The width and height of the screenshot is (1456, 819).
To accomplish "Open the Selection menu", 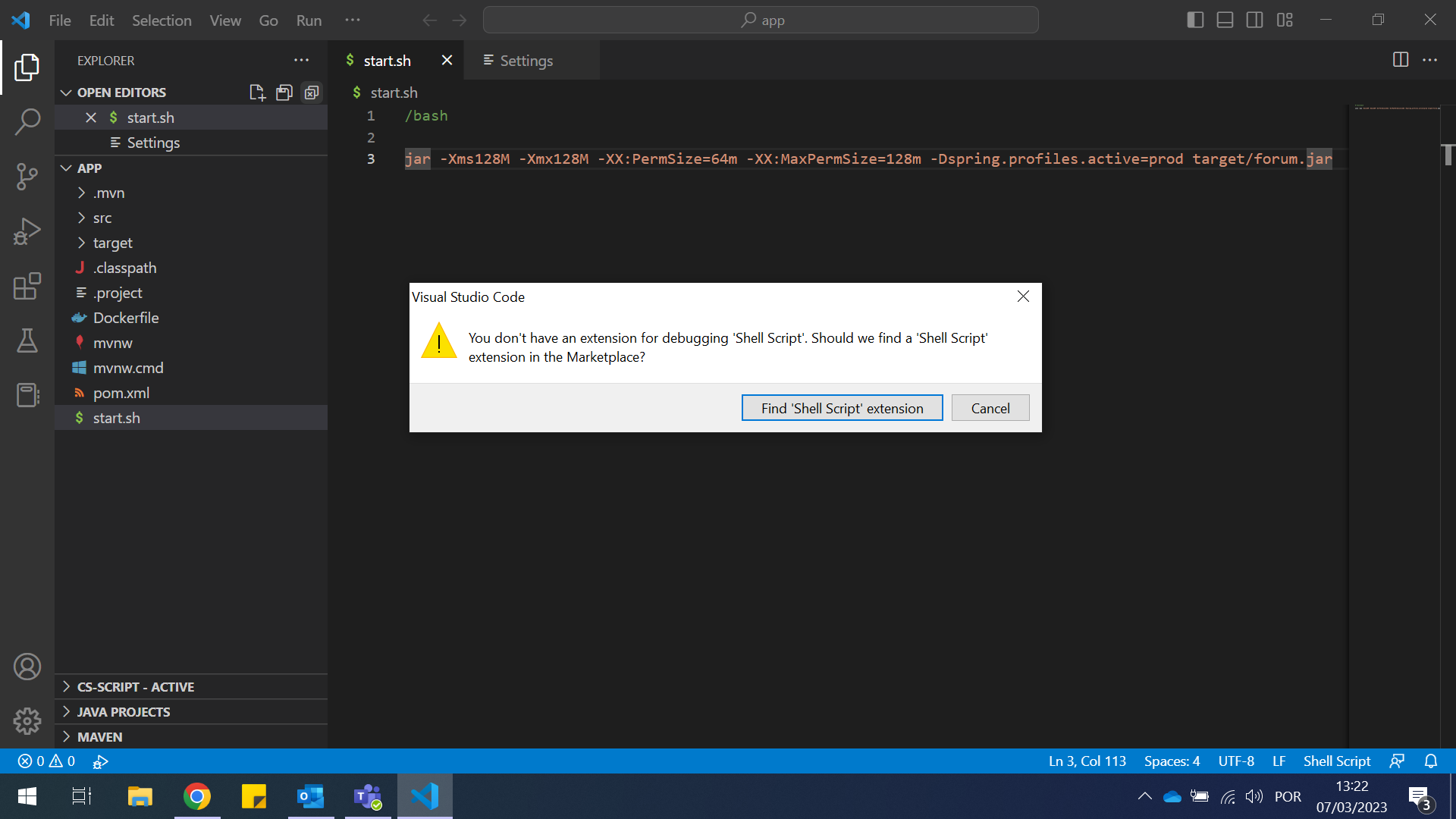I will 162,20.
